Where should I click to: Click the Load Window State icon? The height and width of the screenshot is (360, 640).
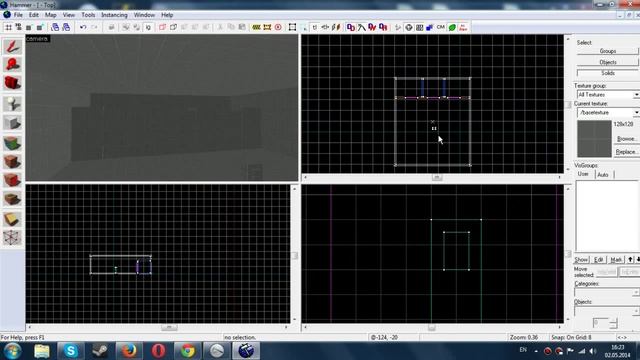pyautogui.click(x=55, y=27)
